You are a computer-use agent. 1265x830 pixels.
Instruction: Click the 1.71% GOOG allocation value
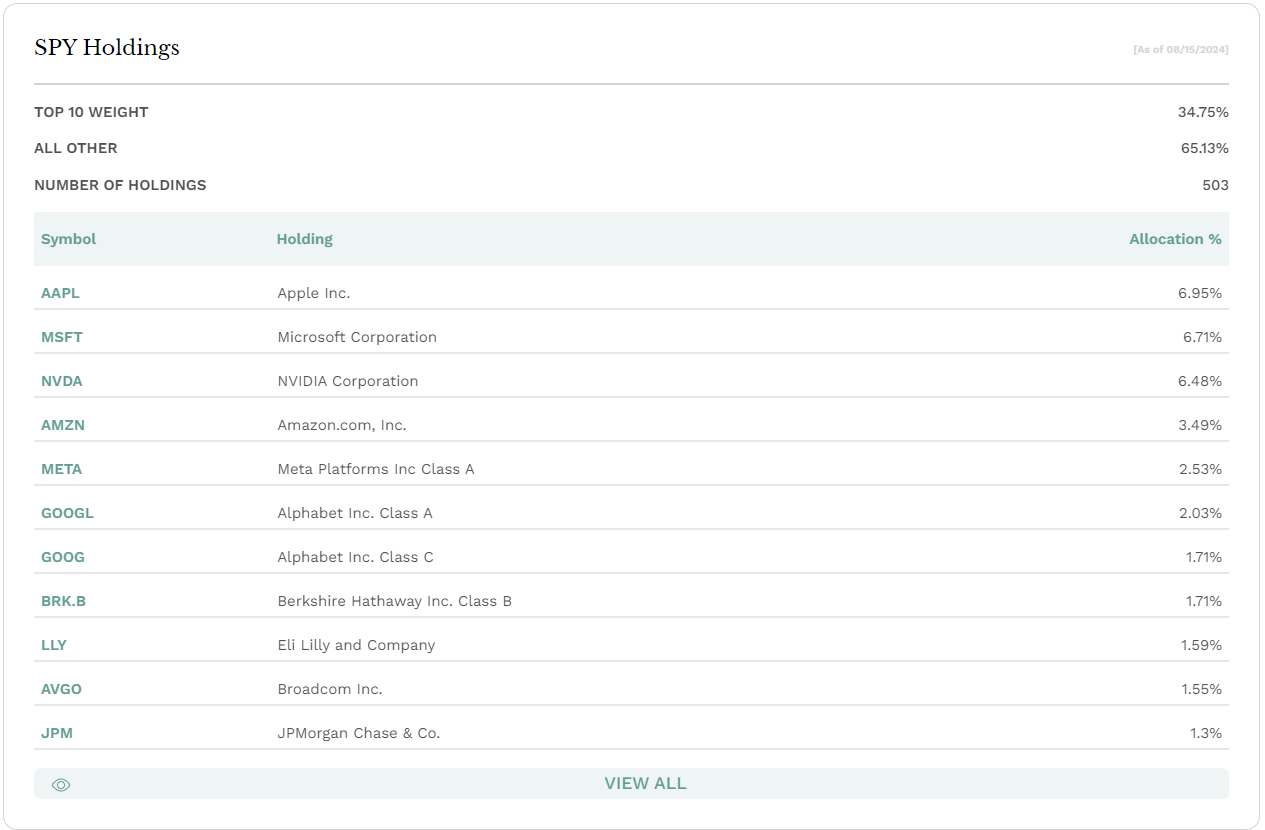pyautogui.click(x=1204, y=557)
